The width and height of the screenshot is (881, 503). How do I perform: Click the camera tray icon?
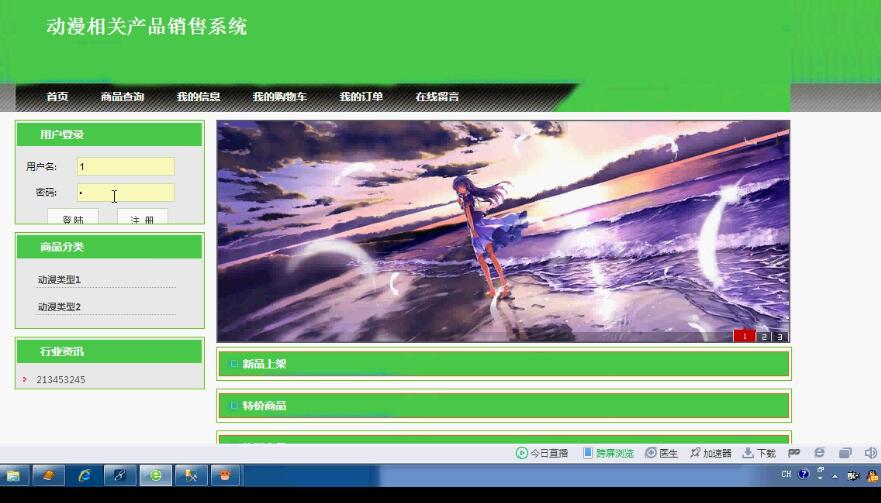click(x=853, y=476)
